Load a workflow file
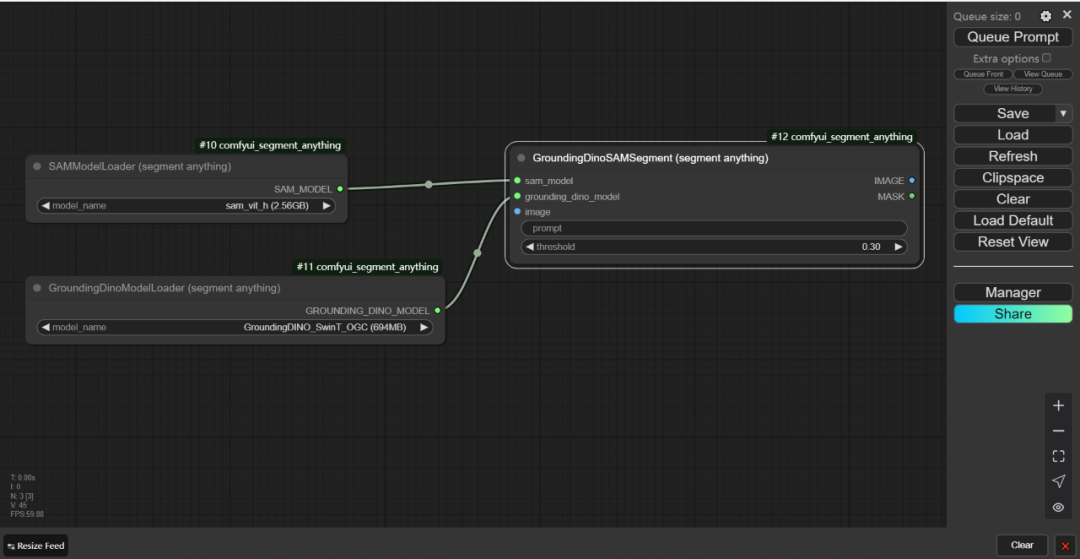Screen dimensions: 1080x559 (x=1012, y=135)
